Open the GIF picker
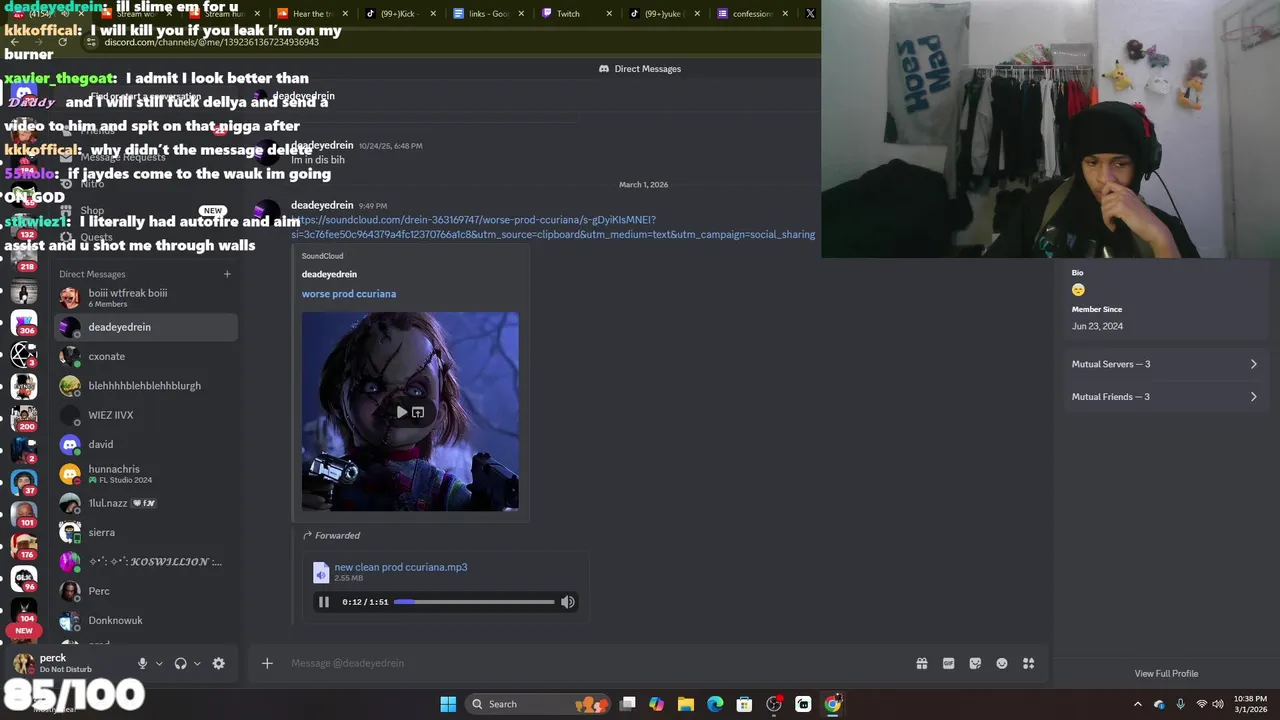The image size is (1280, 720). pyautogui.click(x=948, y=663)
